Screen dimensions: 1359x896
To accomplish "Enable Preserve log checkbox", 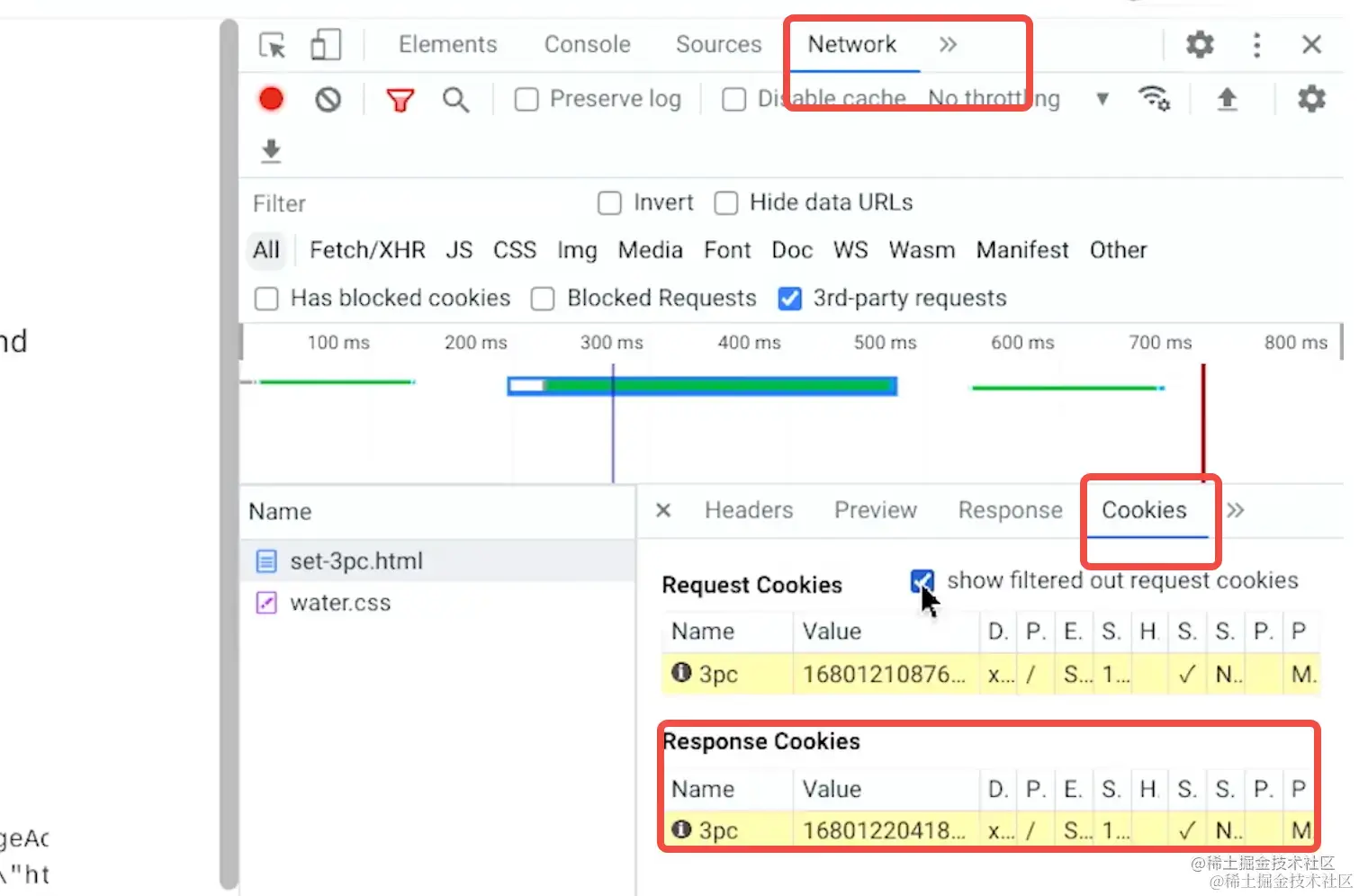I will coord(526,99).
